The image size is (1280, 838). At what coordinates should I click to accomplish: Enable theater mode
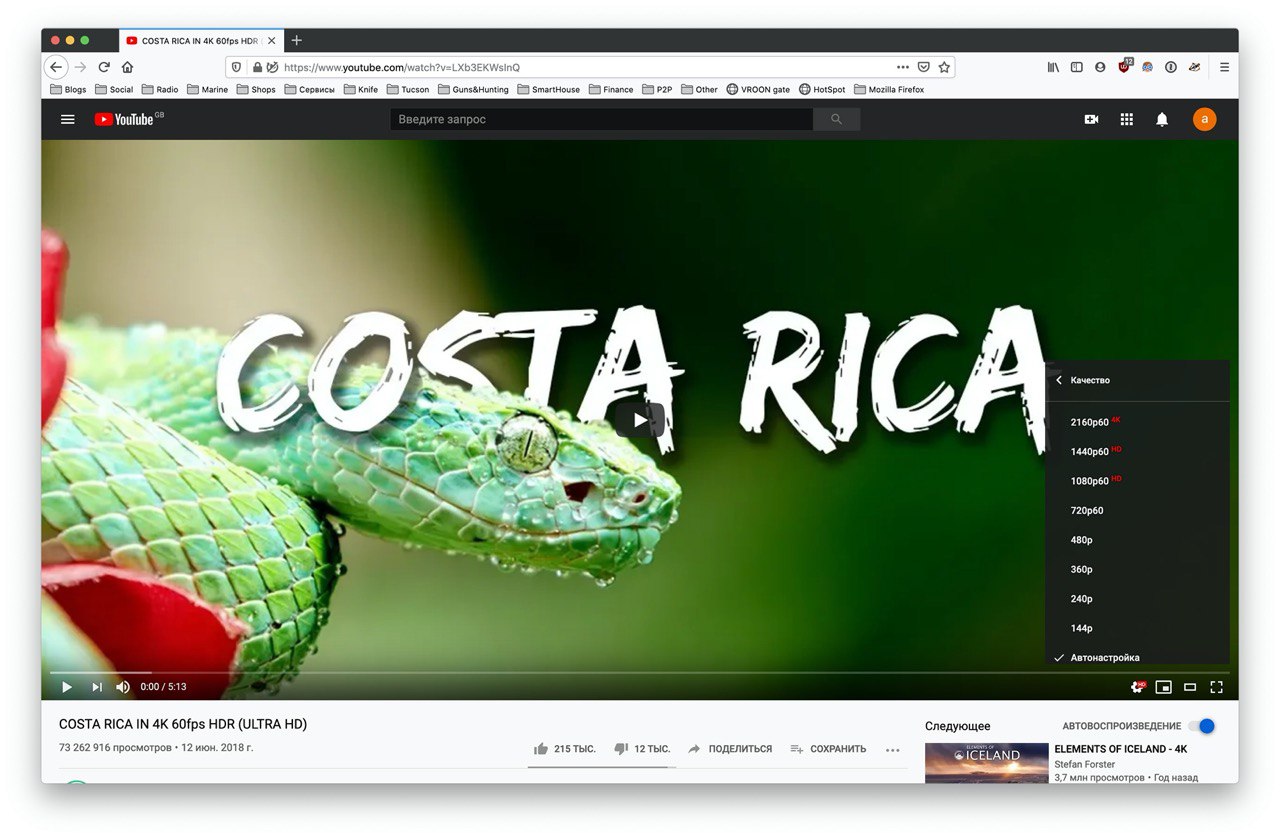[1190, 687]
